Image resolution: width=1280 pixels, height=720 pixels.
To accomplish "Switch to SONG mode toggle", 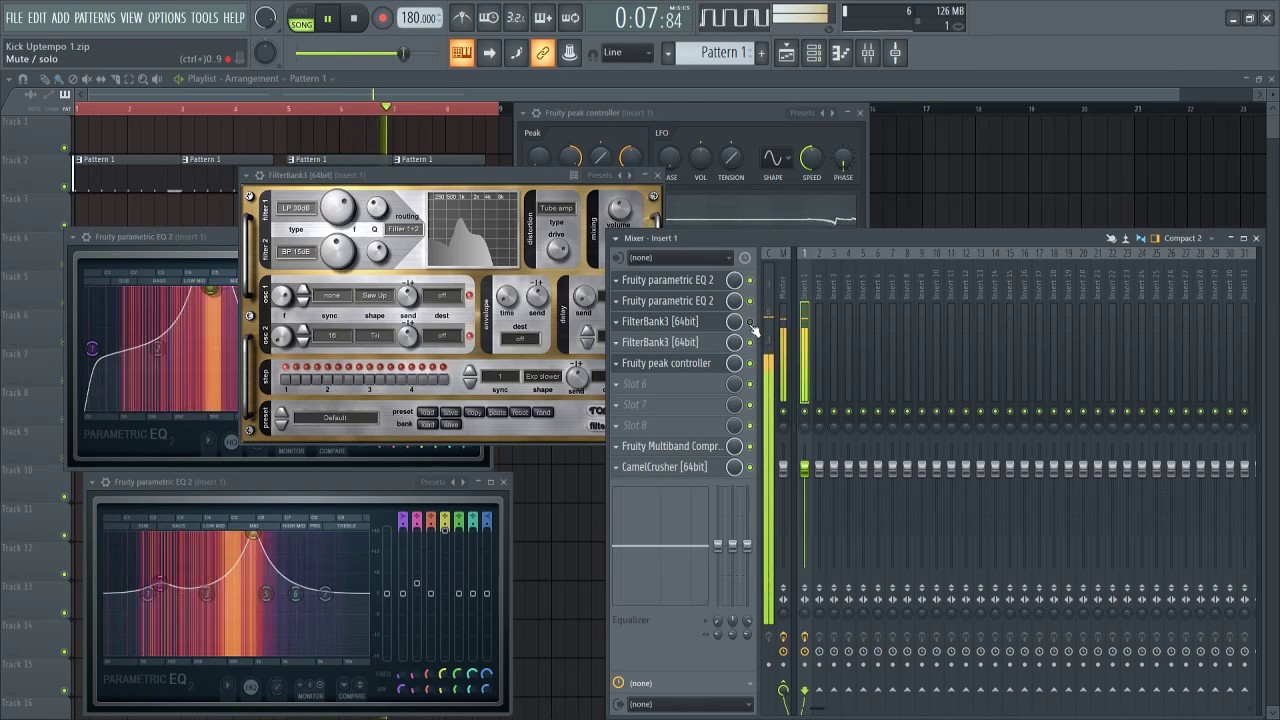I will click(x=301, y=24).
